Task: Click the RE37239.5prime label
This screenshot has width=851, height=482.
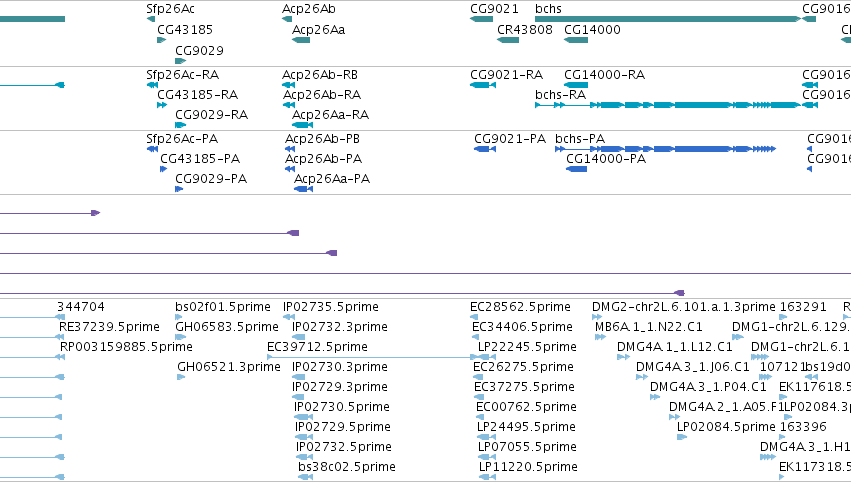Action: 109,327
